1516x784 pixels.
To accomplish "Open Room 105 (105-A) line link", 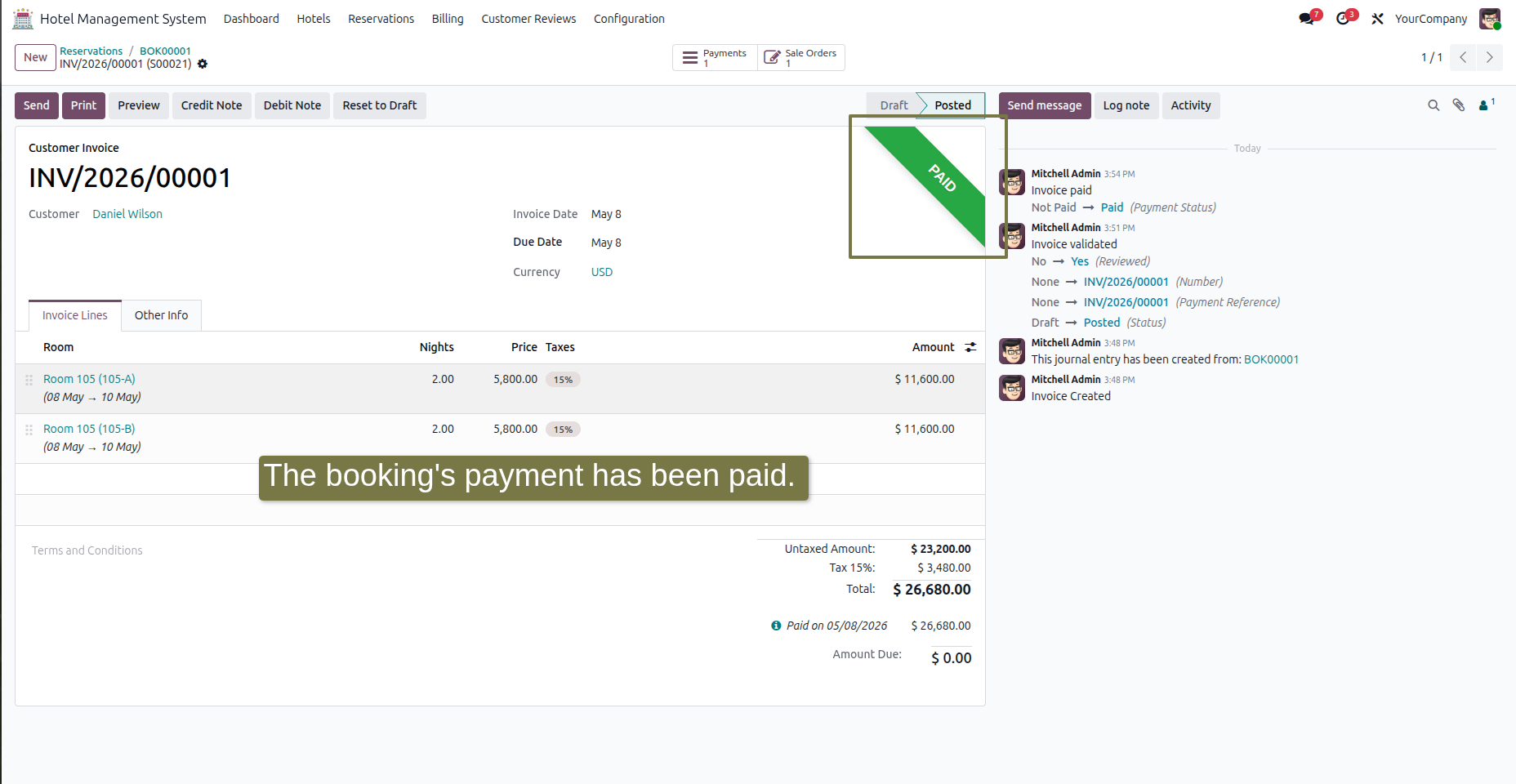I will tap(89, 379).
